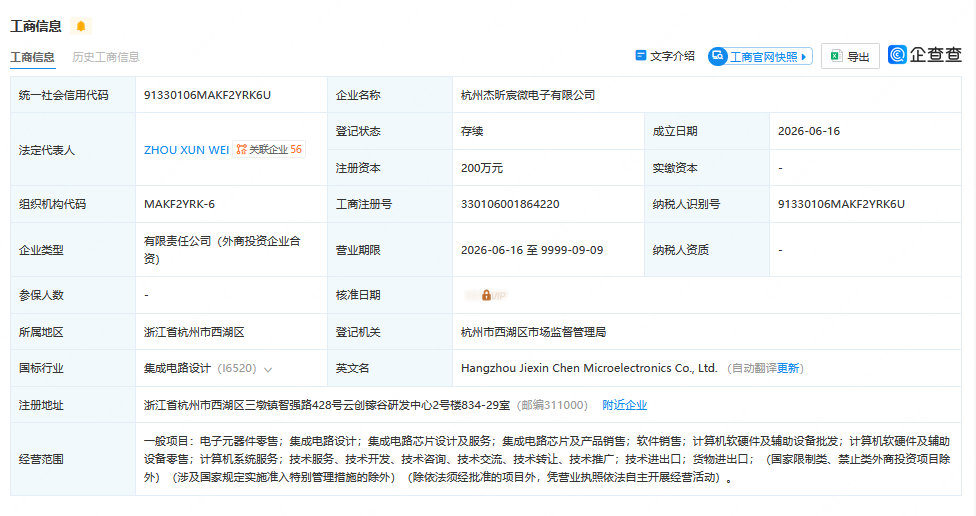View the 关联企业 56 related companies badge
The image size is (976, 516).
[x=269, y=149]
